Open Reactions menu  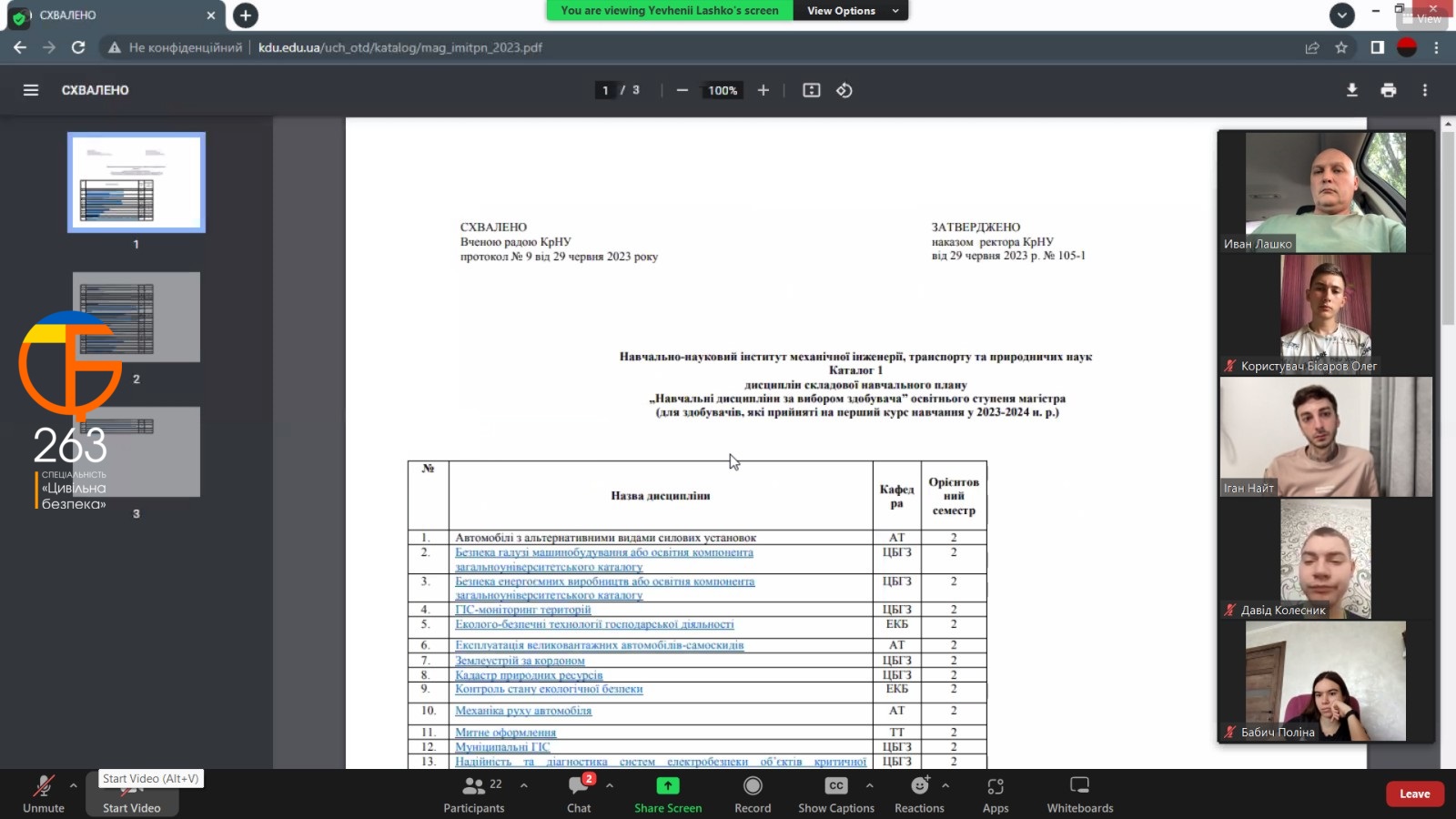(x=919, y=794)
